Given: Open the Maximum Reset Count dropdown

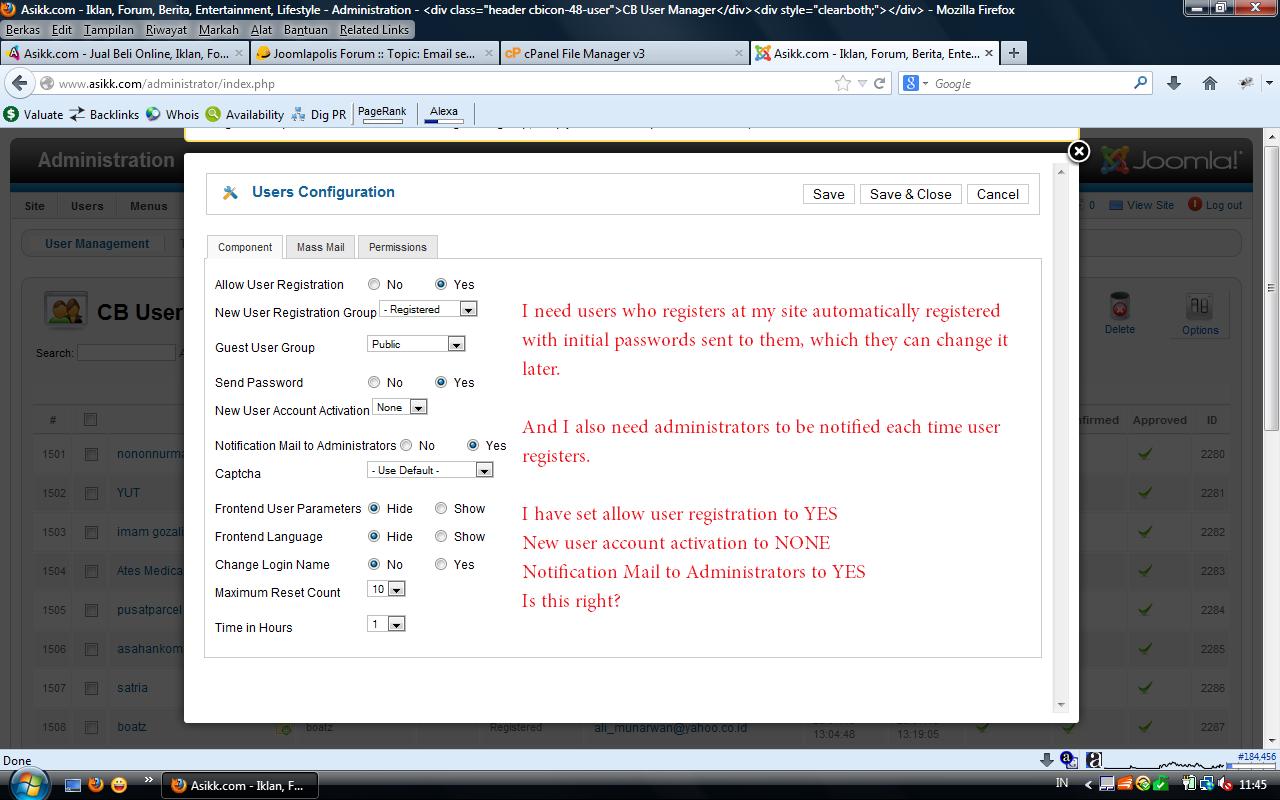Looking at the screenshot, I should pos(386,590).
